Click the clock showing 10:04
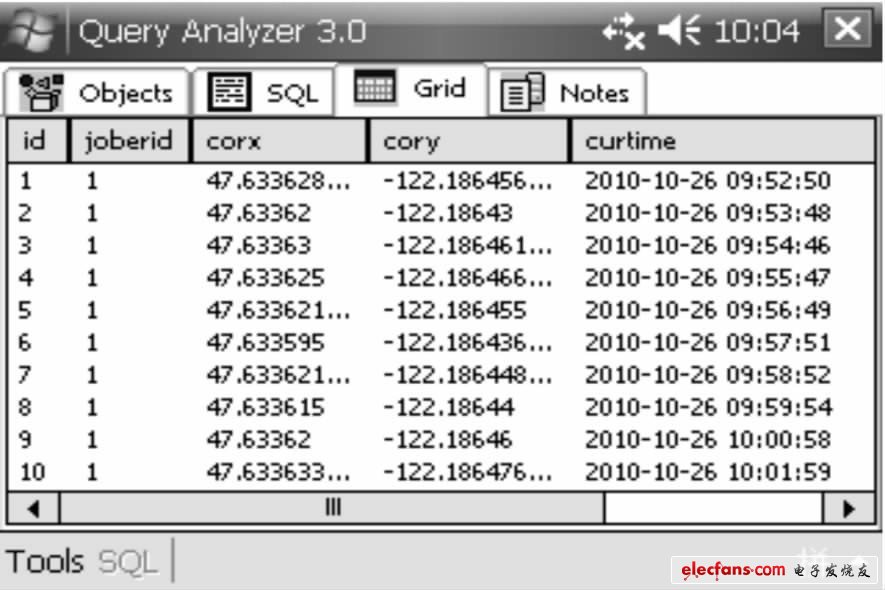The width and height of the screenshot is (885, 590). [x=757, y=31]
